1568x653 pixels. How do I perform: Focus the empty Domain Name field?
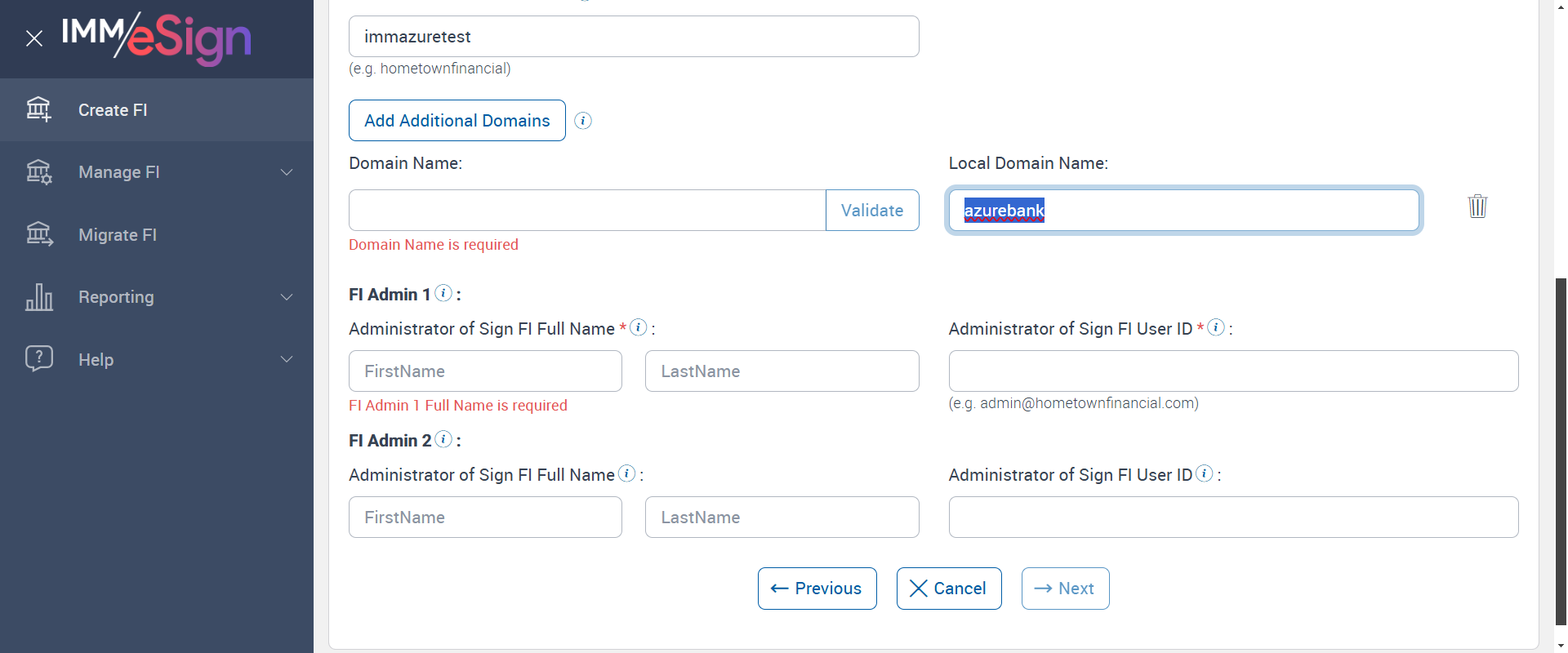point(586,211)
